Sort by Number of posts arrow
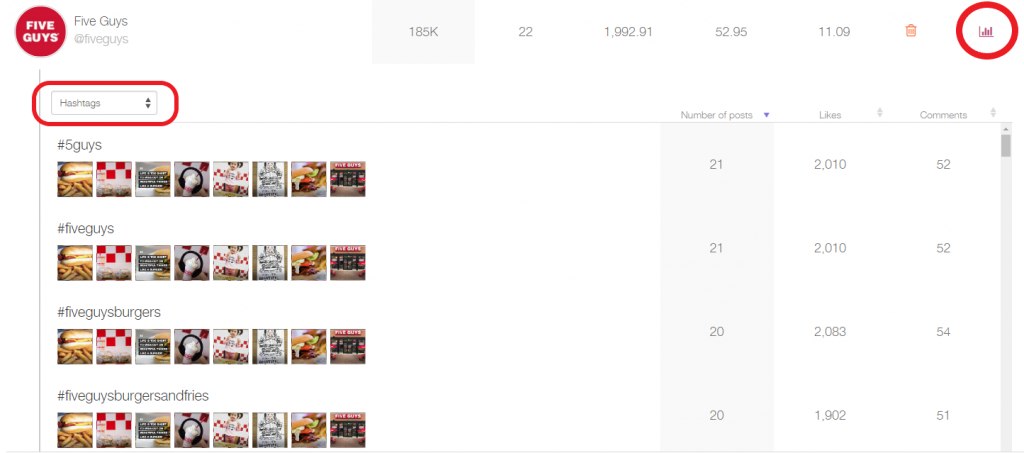The width and height of the screenshot is (1024, 453). coord(767,115)
